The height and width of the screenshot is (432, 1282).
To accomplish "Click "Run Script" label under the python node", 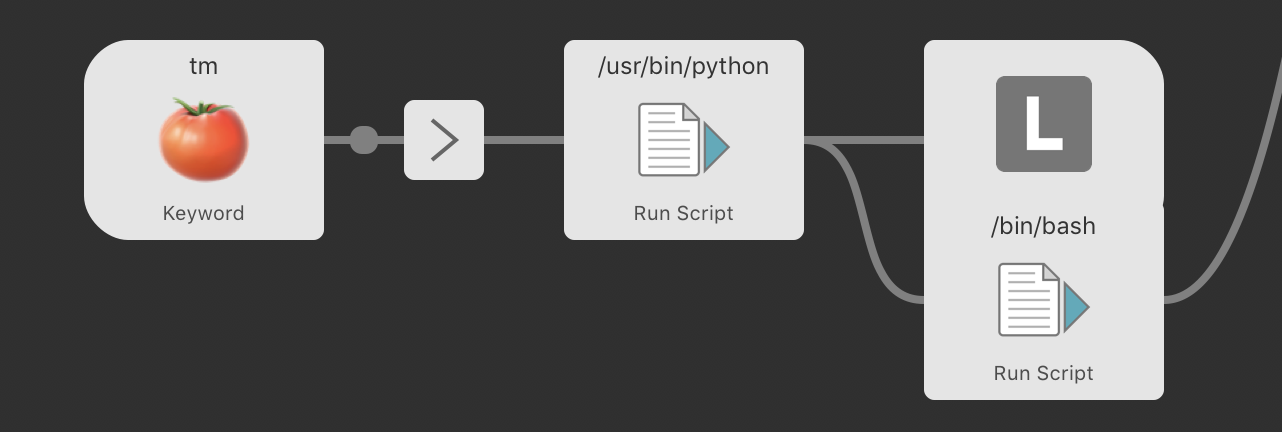I will click(x=684, y=213).
